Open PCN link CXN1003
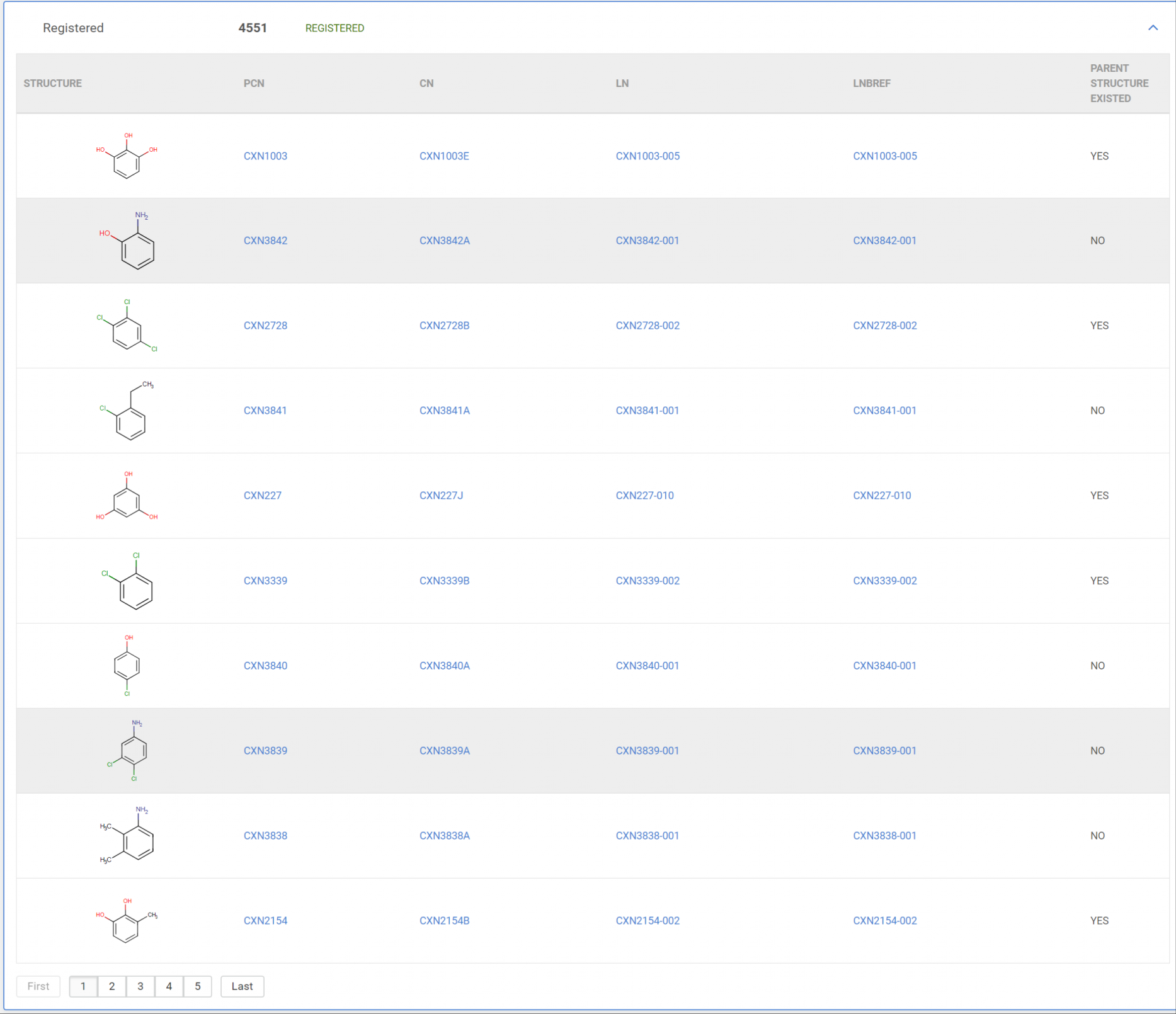 coord(265,156)
